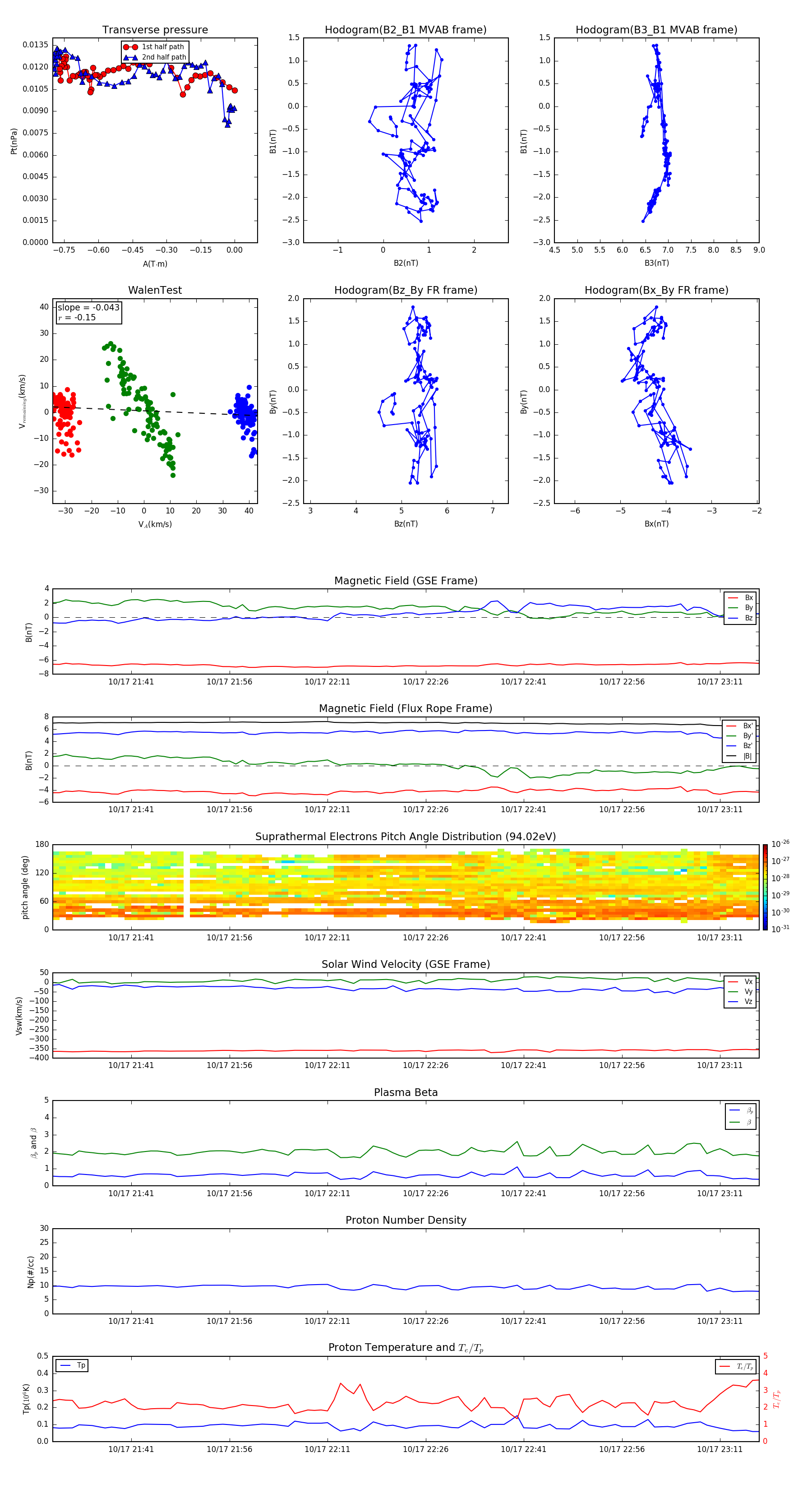
Task: Click the "Hodogram(B2_B1 MVAB frame)" title
Action: (406, 30)
